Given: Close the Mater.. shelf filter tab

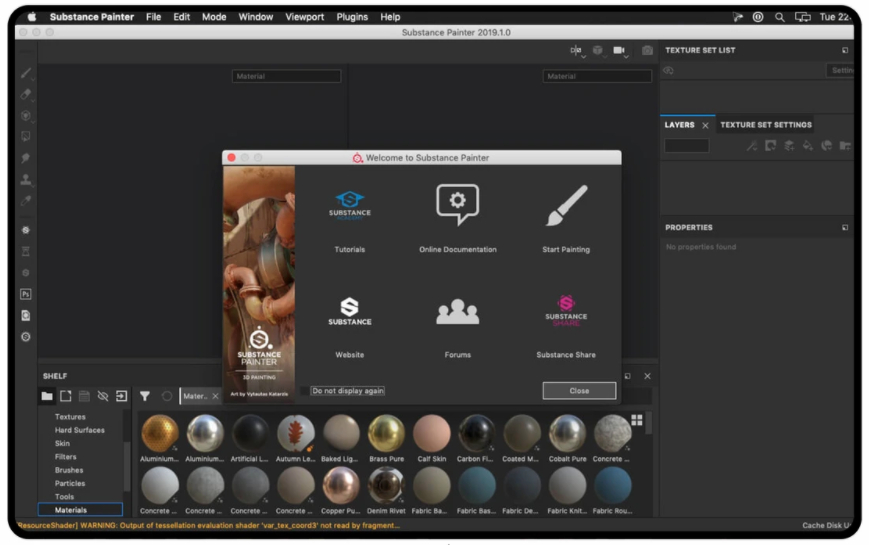Looking at the screenshot, I should [216, 396].
